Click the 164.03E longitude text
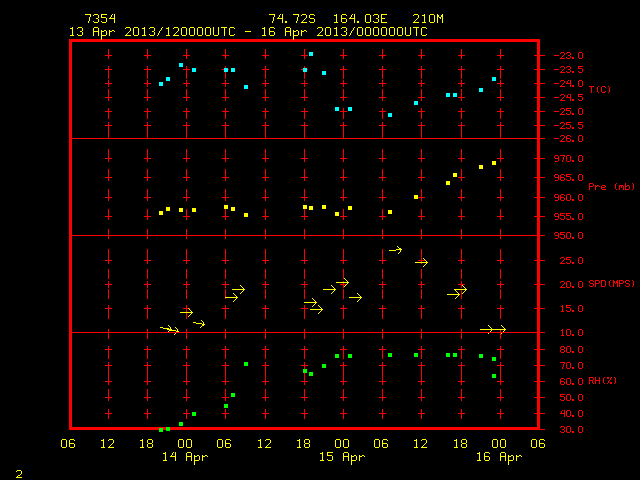640x480 pixels. (x=360, y=19)
